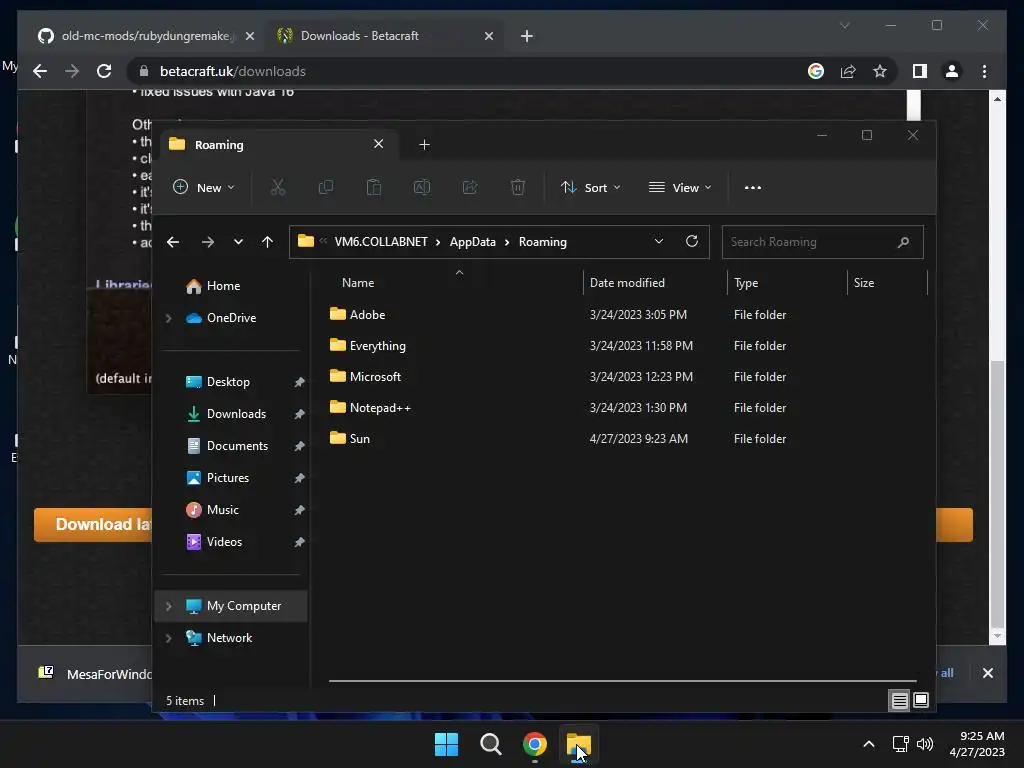1024x768 pixels.
Task: Add a new Explorer tab
Action: point(424,144)
